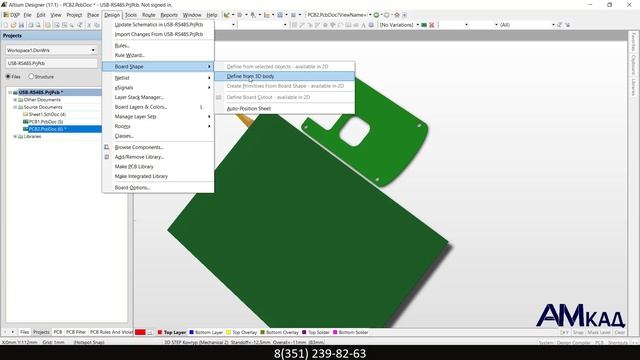Screen dimensions: 640x360
Task: Select Auto-Position Sheet menu item
Action: pos(284,109)
